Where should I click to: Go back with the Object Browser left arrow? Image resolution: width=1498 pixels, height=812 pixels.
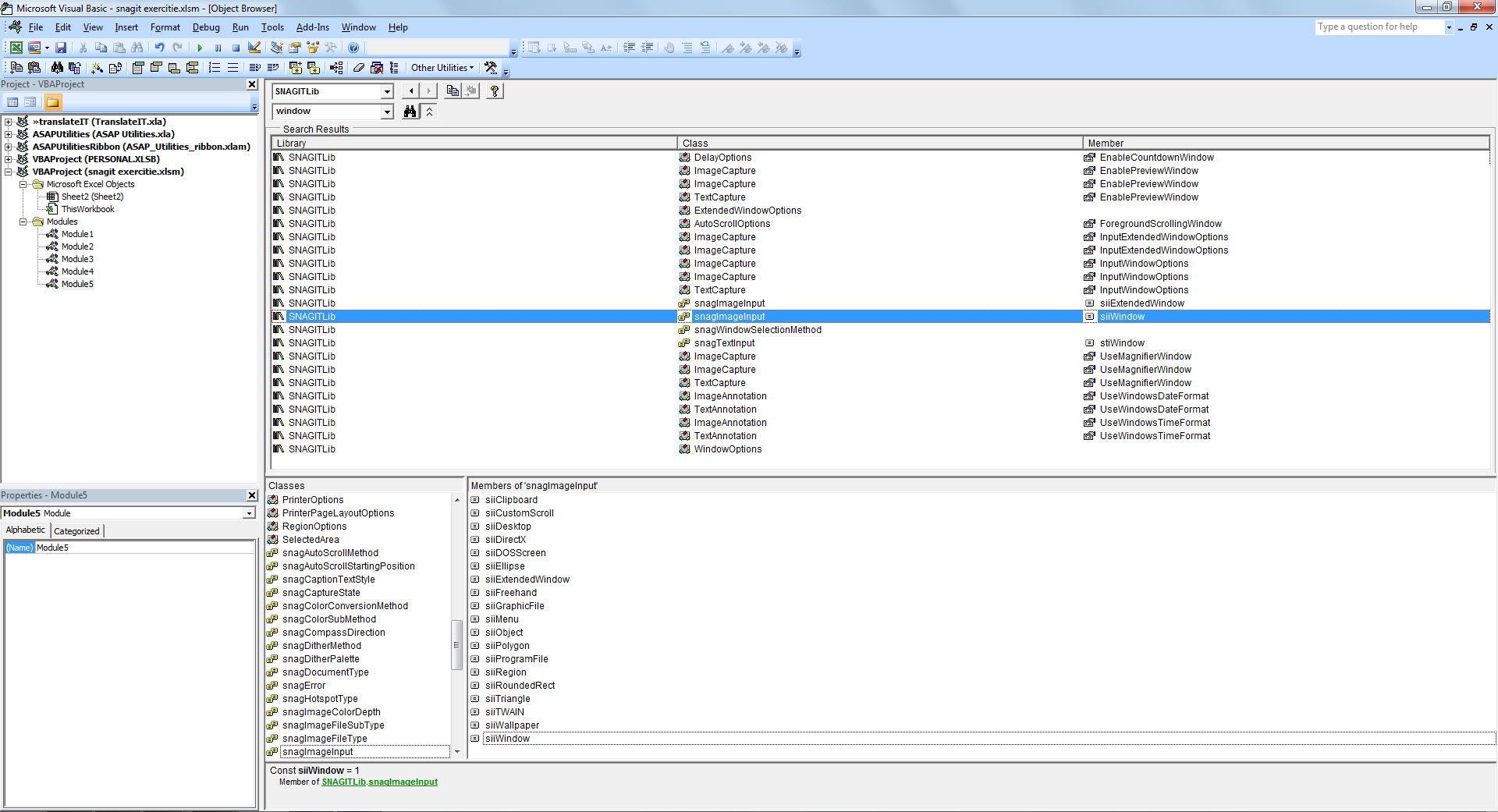(411, 91)
